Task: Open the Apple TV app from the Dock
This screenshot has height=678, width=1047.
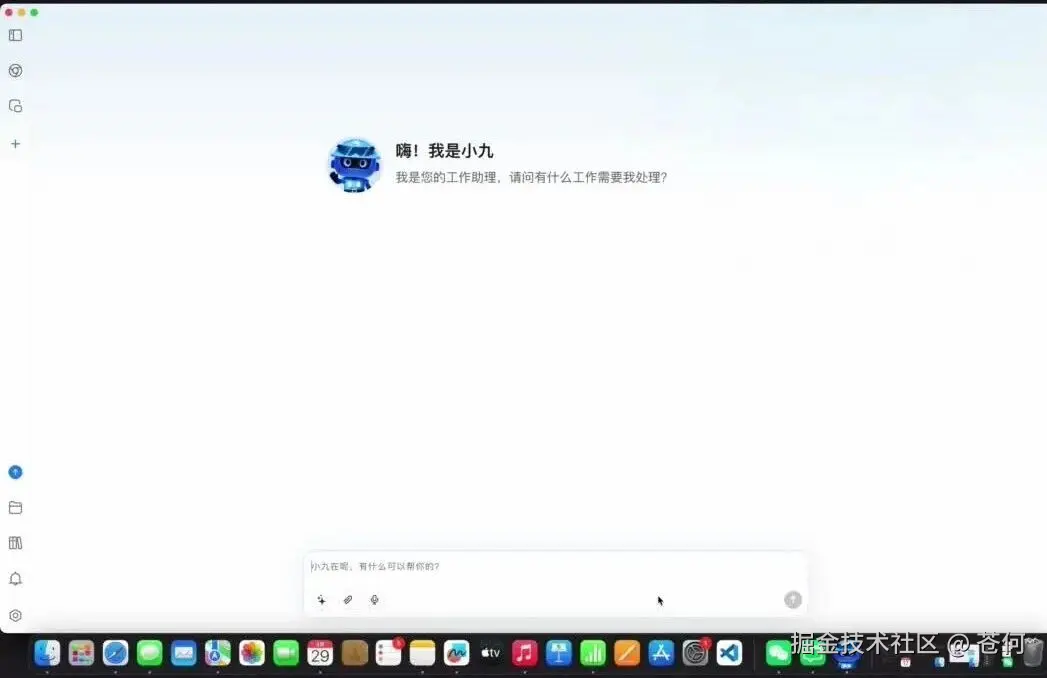Action: [490, 653]
